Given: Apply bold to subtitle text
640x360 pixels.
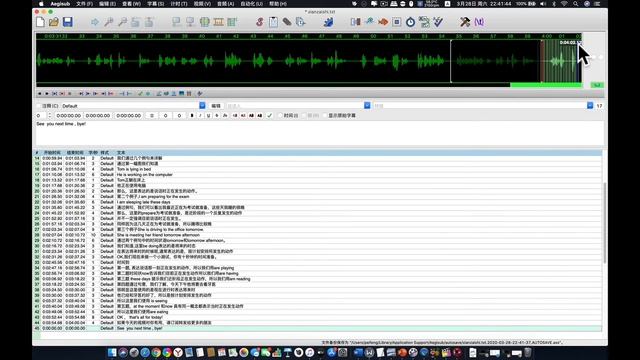Looking at the screenshot, I should (x=192, y=116).
